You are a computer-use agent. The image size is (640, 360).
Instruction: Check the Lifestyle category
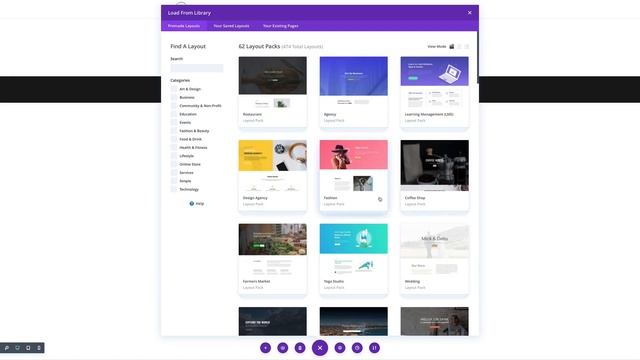(x=174, y=156)
